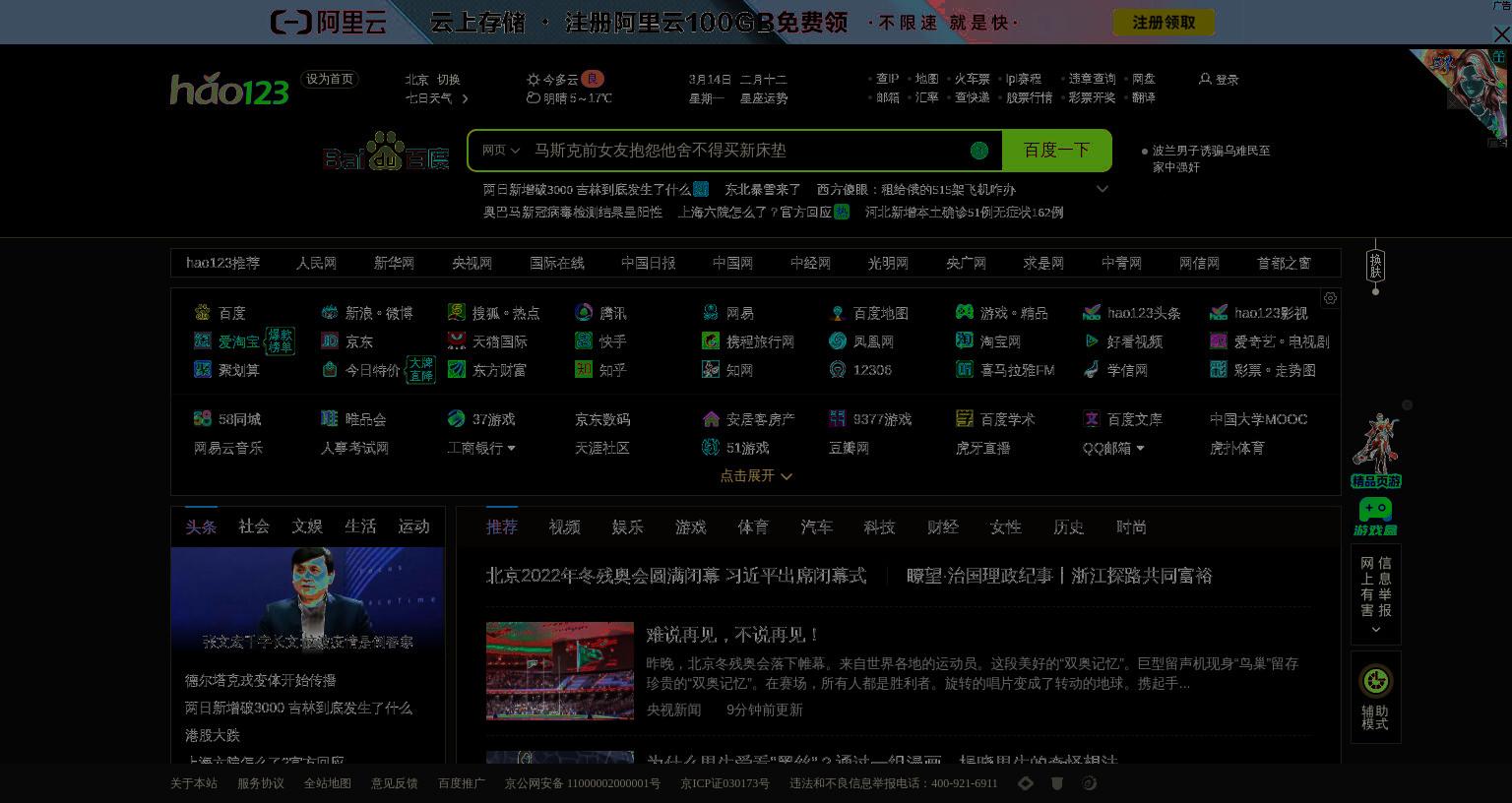
Task: Click the 注册领取 ad button
Action: click(x=1164, y=22)
